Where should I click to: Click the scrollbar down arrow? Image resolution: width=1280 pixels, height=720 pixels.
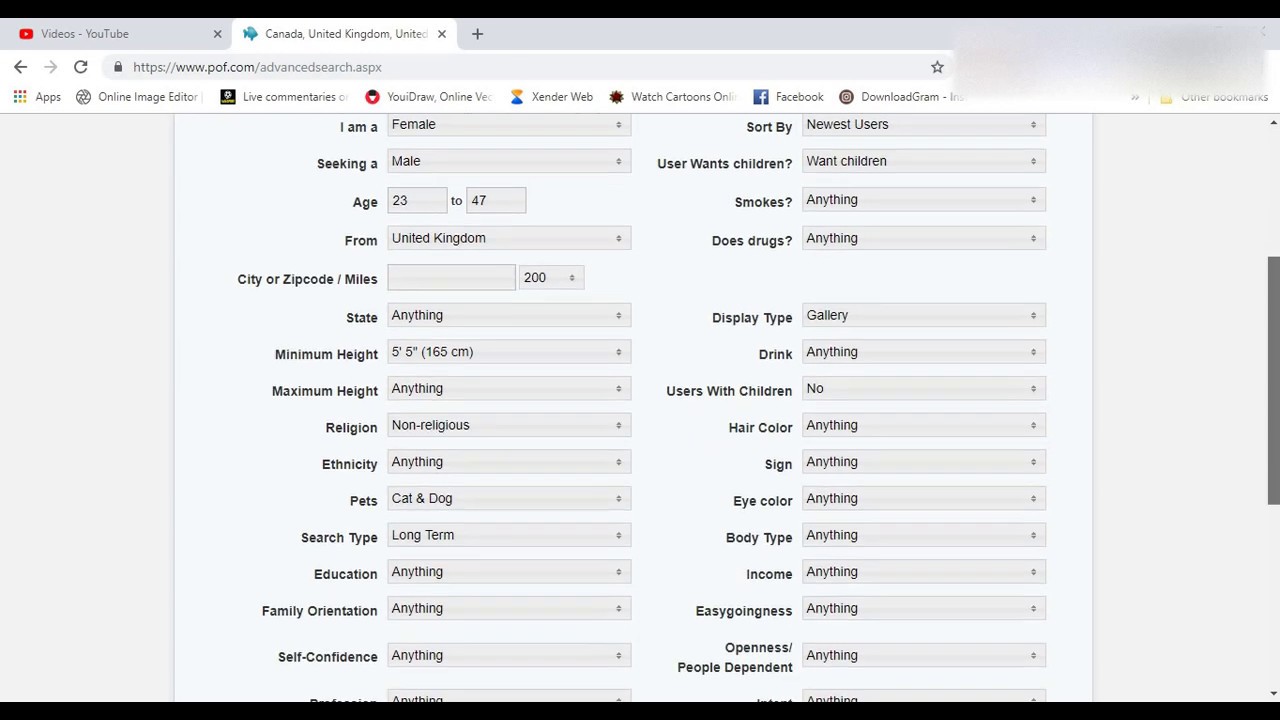click(1273, 693)
